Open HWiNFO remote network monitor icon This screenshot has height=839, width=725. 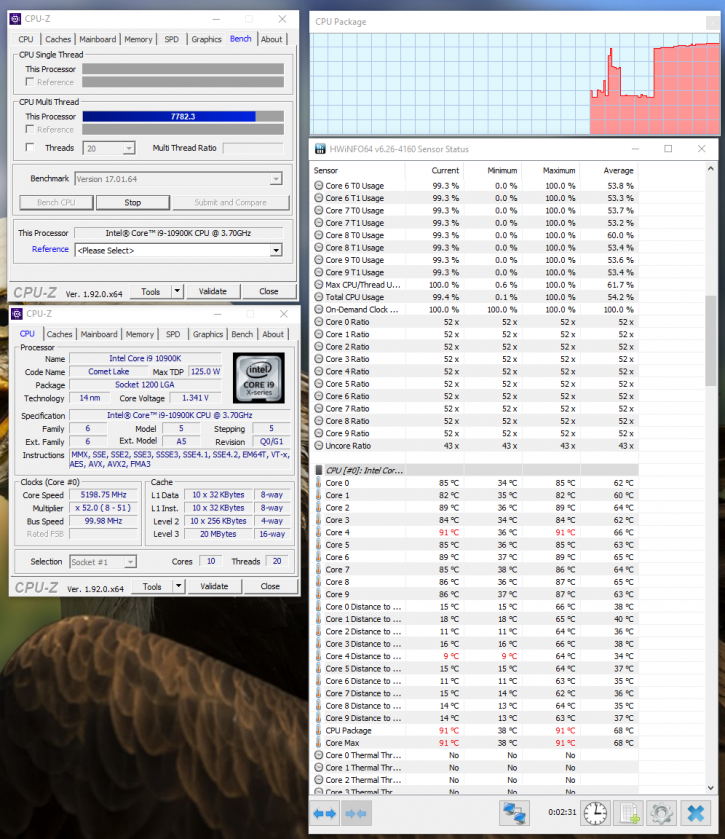514,814
